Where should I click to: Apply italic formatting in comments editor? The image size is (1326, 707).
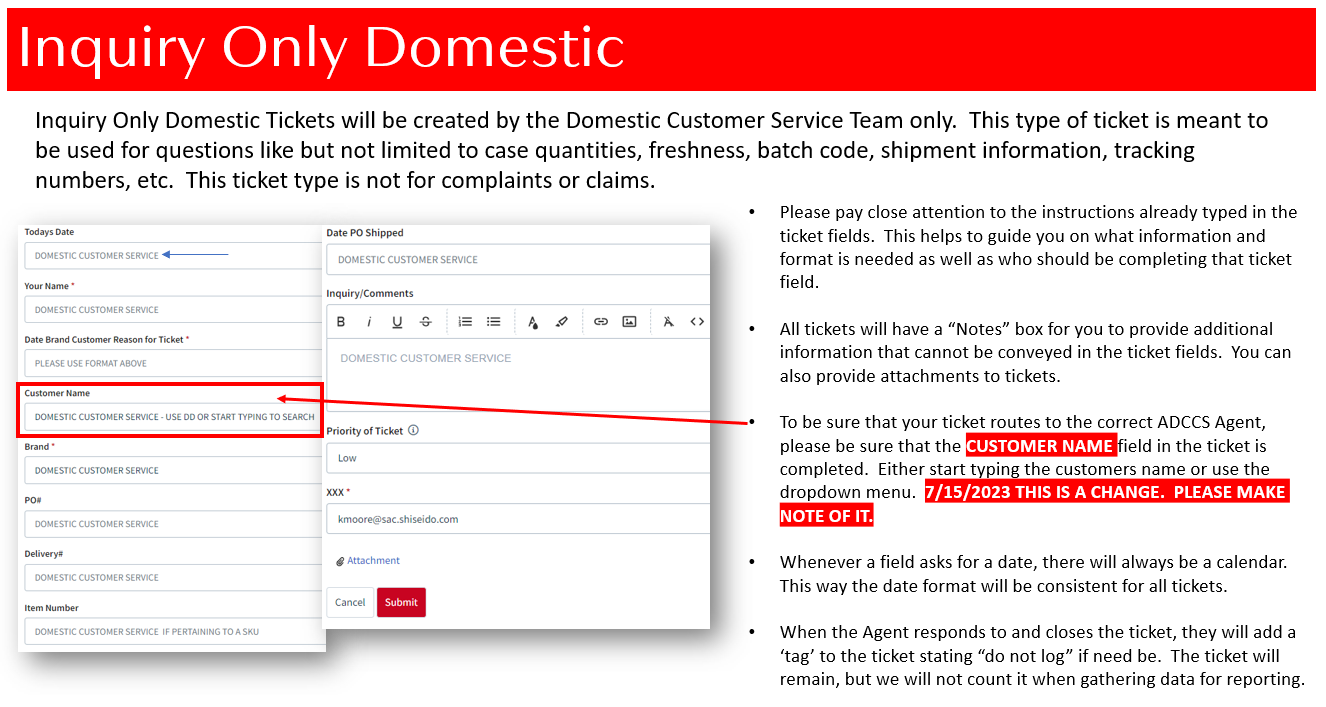click(x=369, y=322)
